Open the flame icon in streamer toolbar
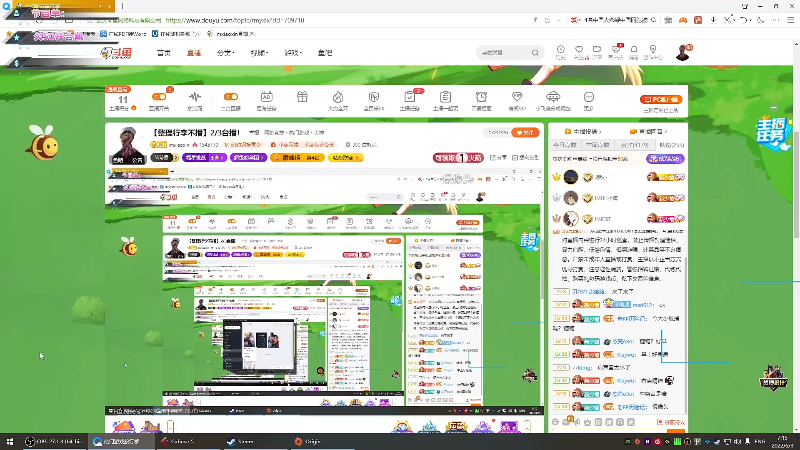The width and height of the screenshot is (800, 450). 338,97
